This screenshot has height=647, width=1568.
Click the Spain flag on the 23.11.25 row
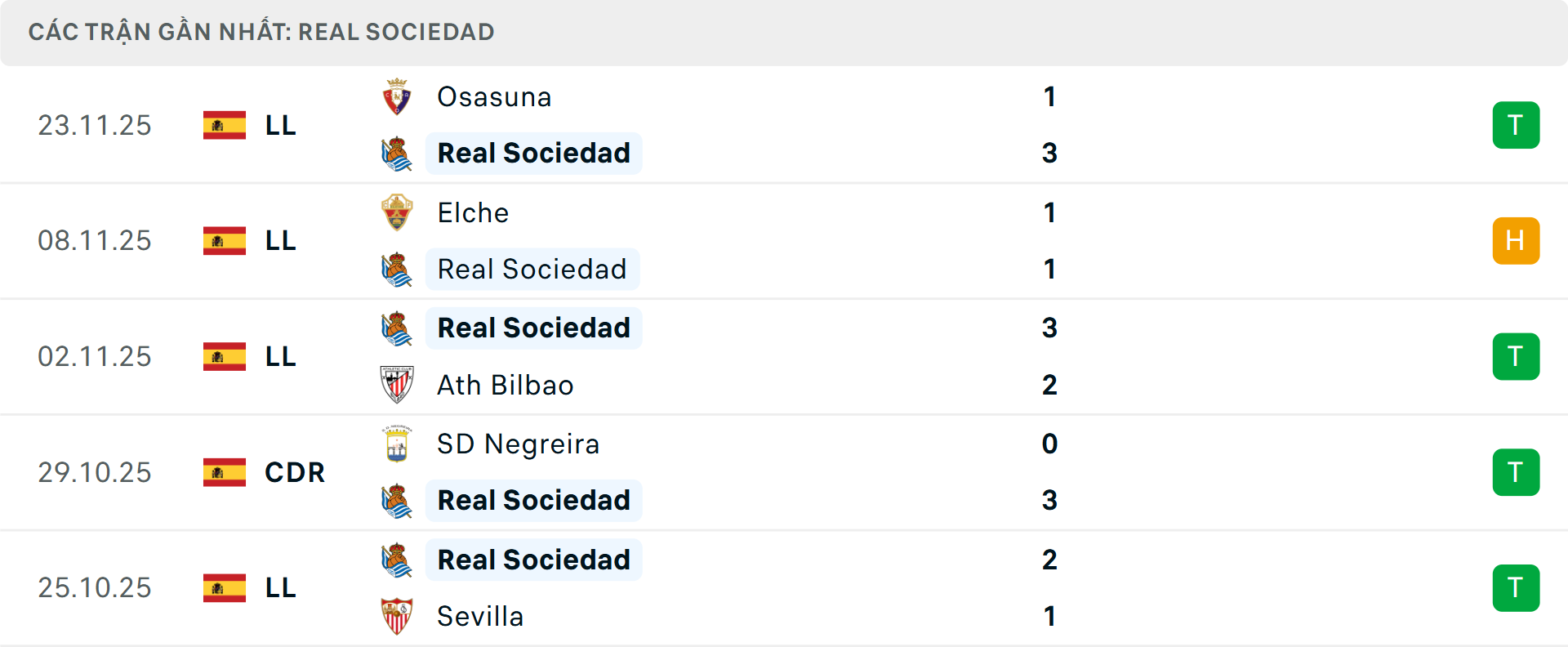[224, 125]
